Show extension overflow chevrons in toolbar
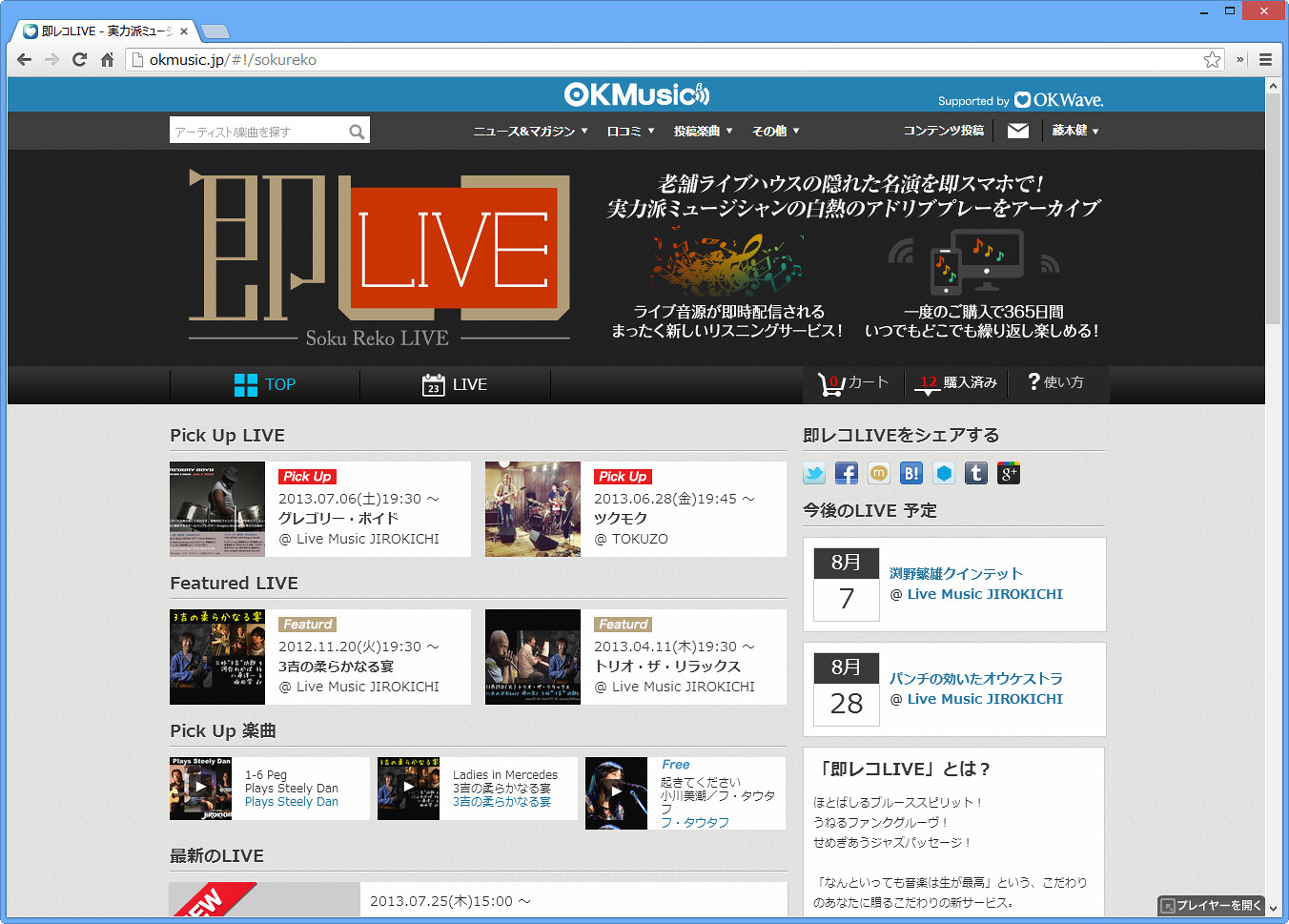Viewport: 1289px width, 924px height. click(1240, 59)
